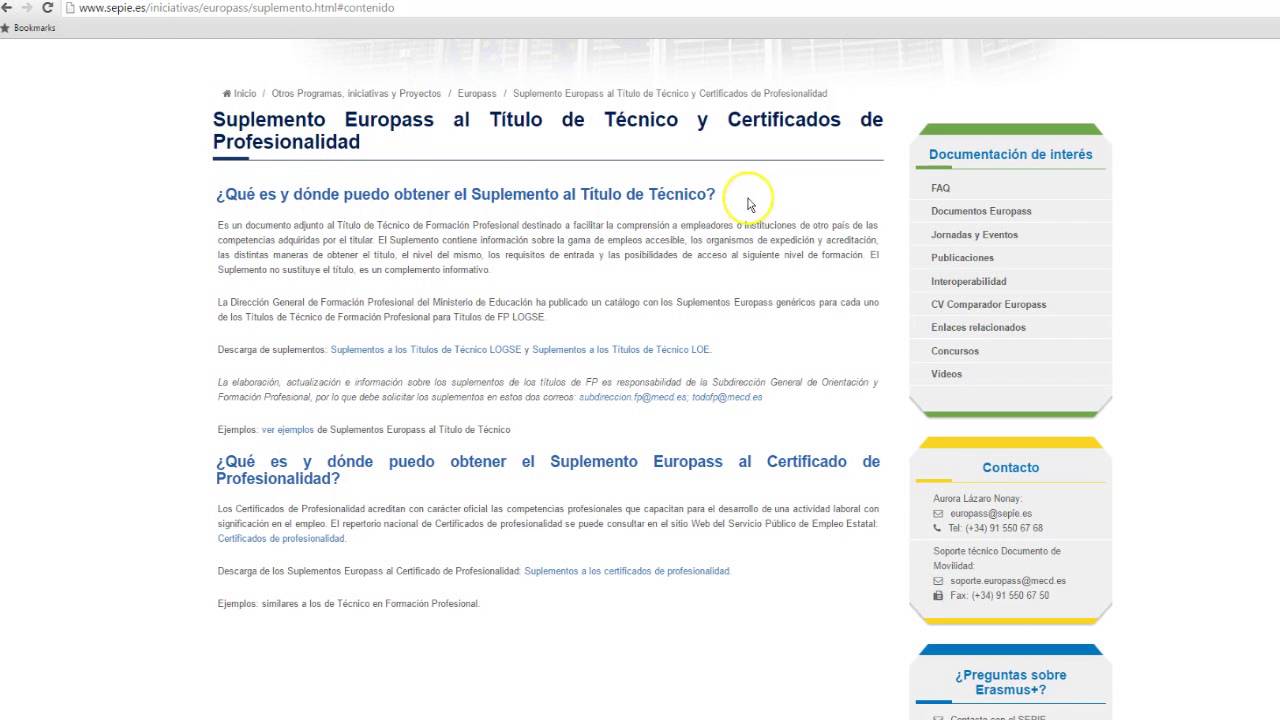Open Certificados de profesionalidad link
Image resolution: width=1280 pixels, height=720 pixels.
281,539
